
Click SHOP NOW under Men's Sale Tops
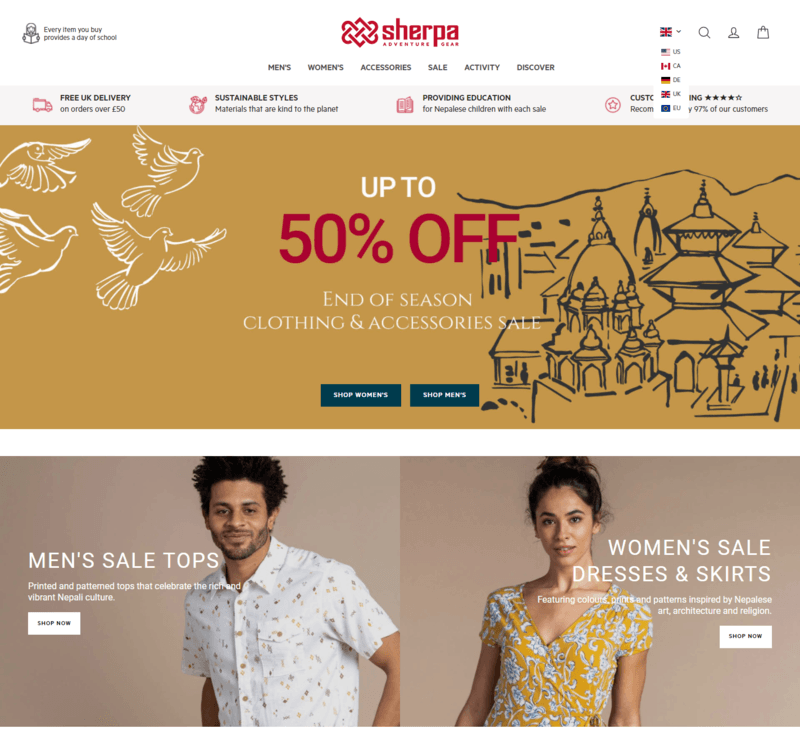pos(54,623)
